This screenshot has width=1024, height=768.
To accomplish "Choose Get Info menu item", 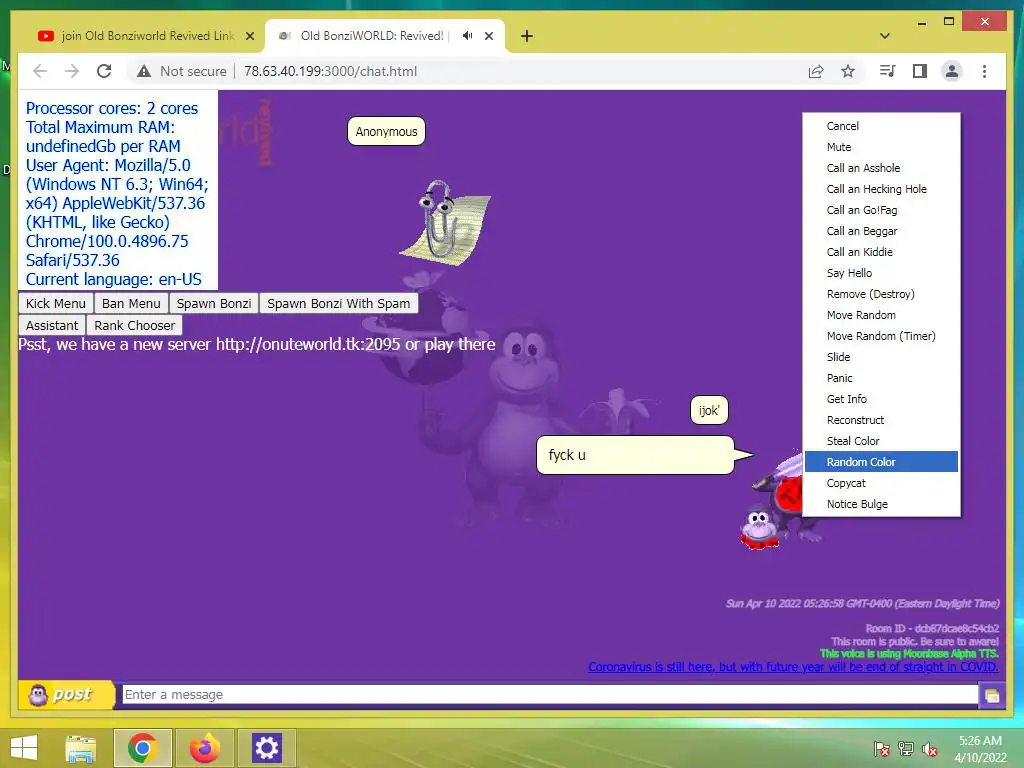I will click(x=881, y=399).
